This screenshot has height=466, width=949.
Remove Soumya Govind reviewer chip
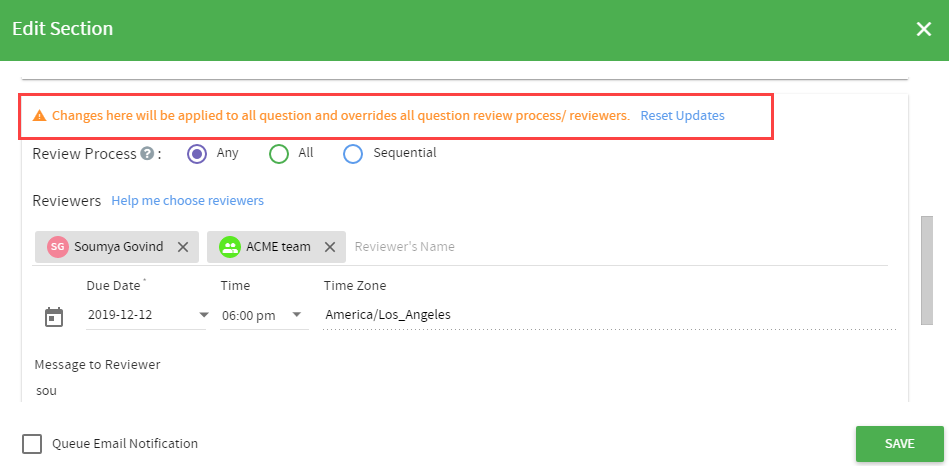[x=183, y=247]
